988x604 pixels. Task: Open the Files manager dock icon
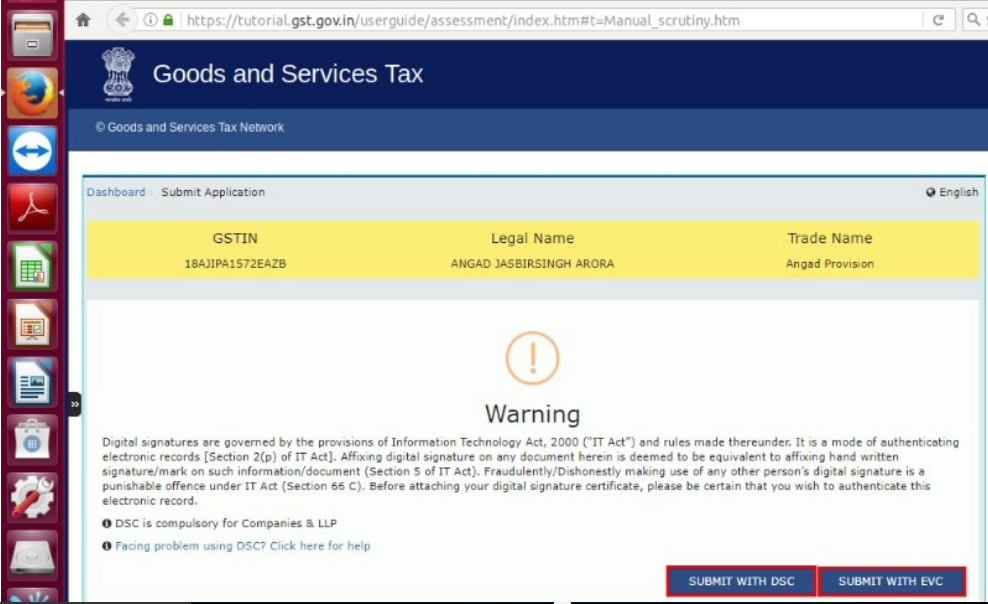point(32,35)
